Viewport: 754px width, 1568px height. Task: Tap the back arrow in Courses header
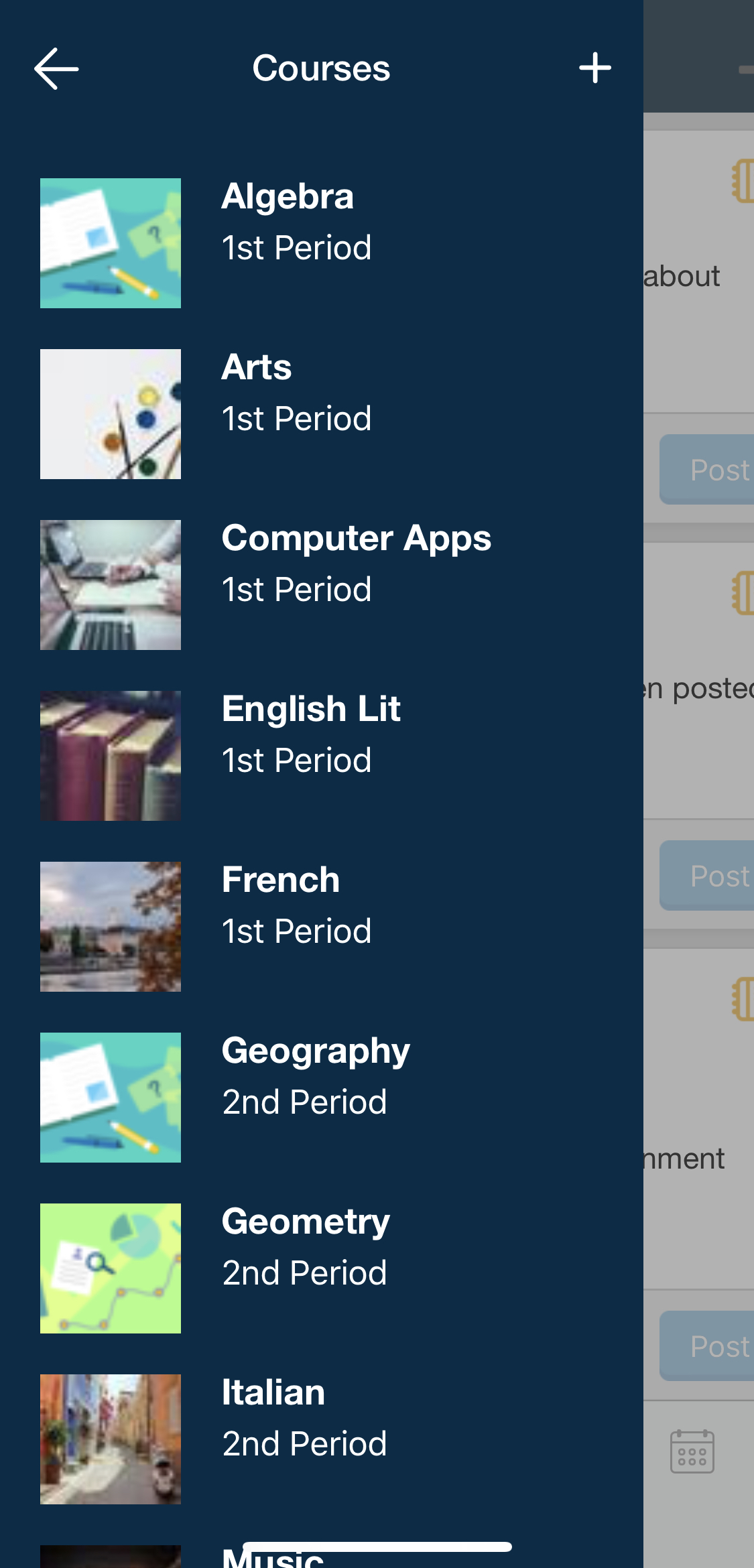pyautogui.click(x=56, y=68)
